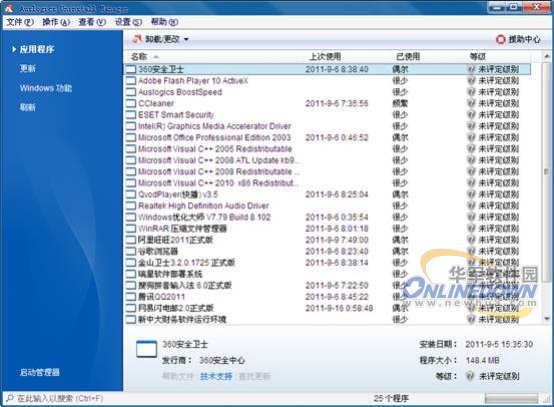Click the 金山卫士3.2.0.1725 row icon
The image size is (554, 407).
click(131, 263)
